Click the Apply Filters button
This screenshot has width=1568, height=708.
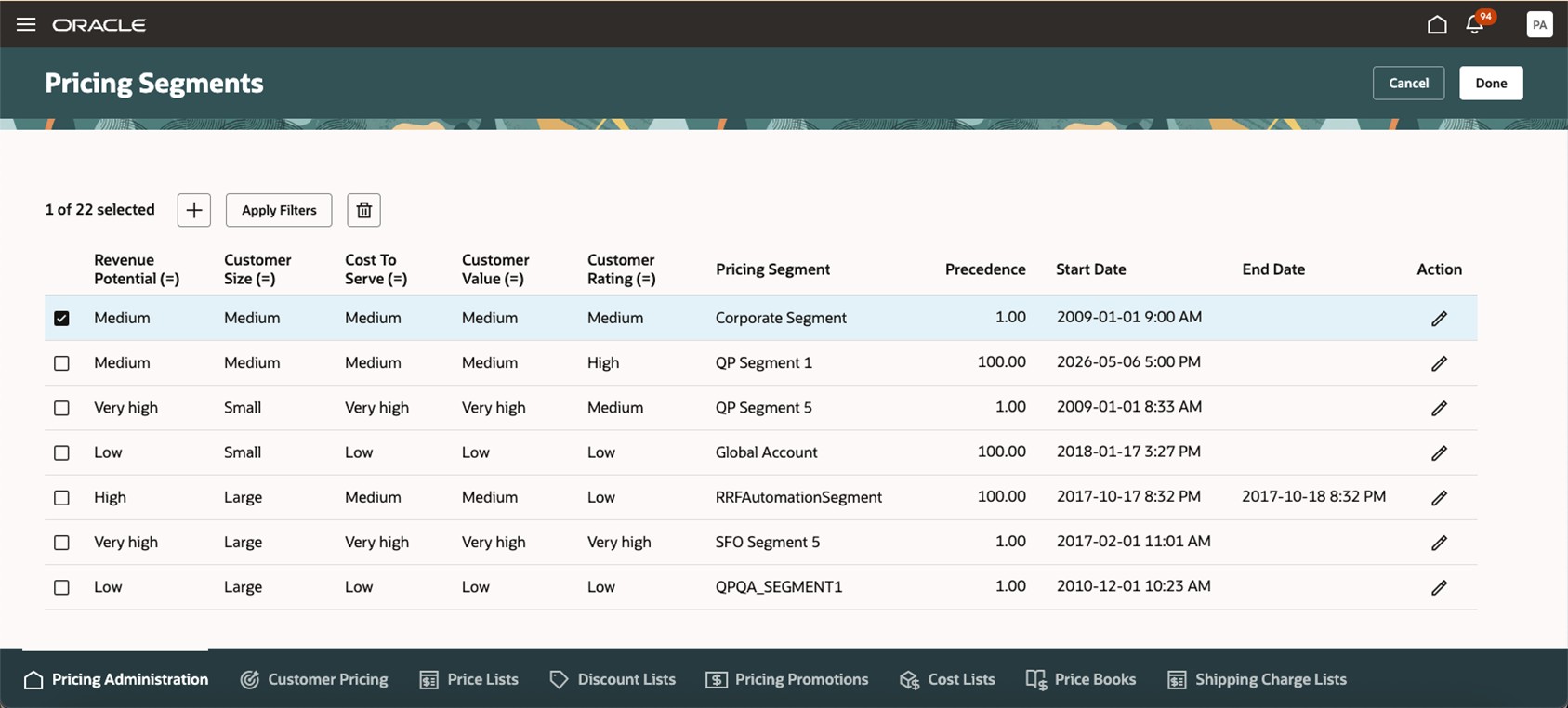pos(279,210)
